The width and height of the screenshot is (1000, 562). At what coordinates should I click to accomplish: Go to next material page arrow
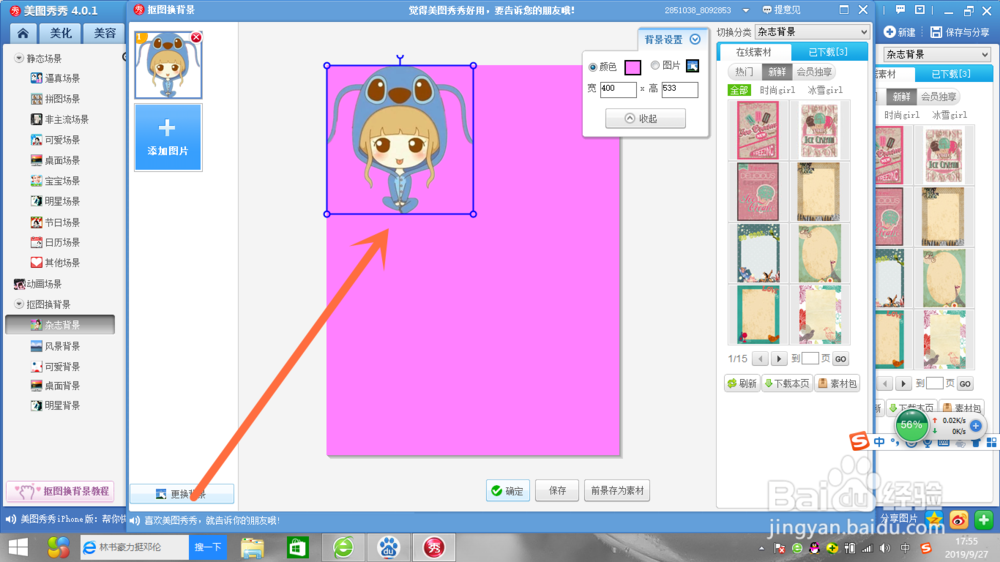(779, 359)
